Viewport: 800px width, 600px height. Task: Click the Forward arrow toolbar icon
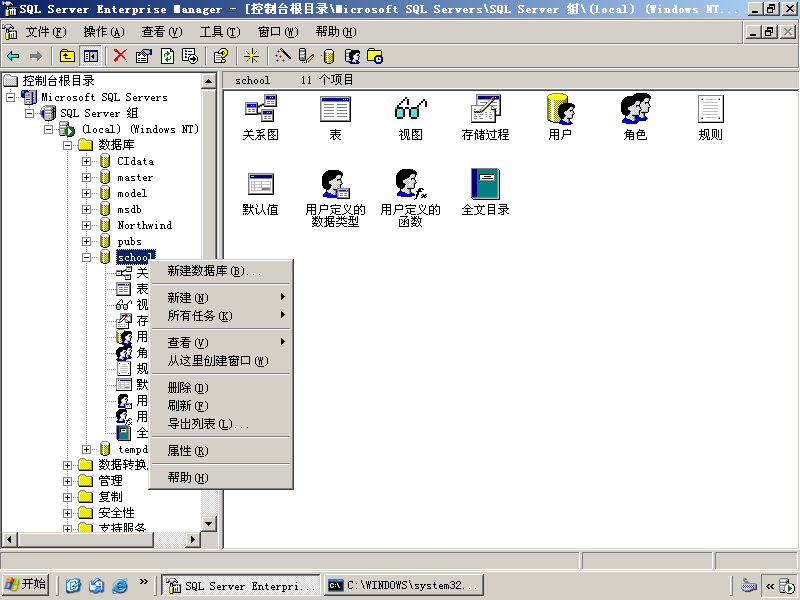click(36, 56)
